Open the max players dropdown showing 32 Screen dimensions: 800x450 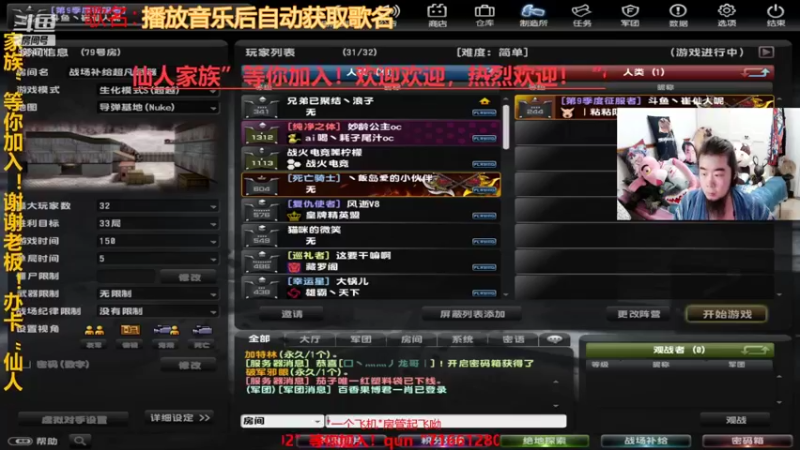pos(158,206)
